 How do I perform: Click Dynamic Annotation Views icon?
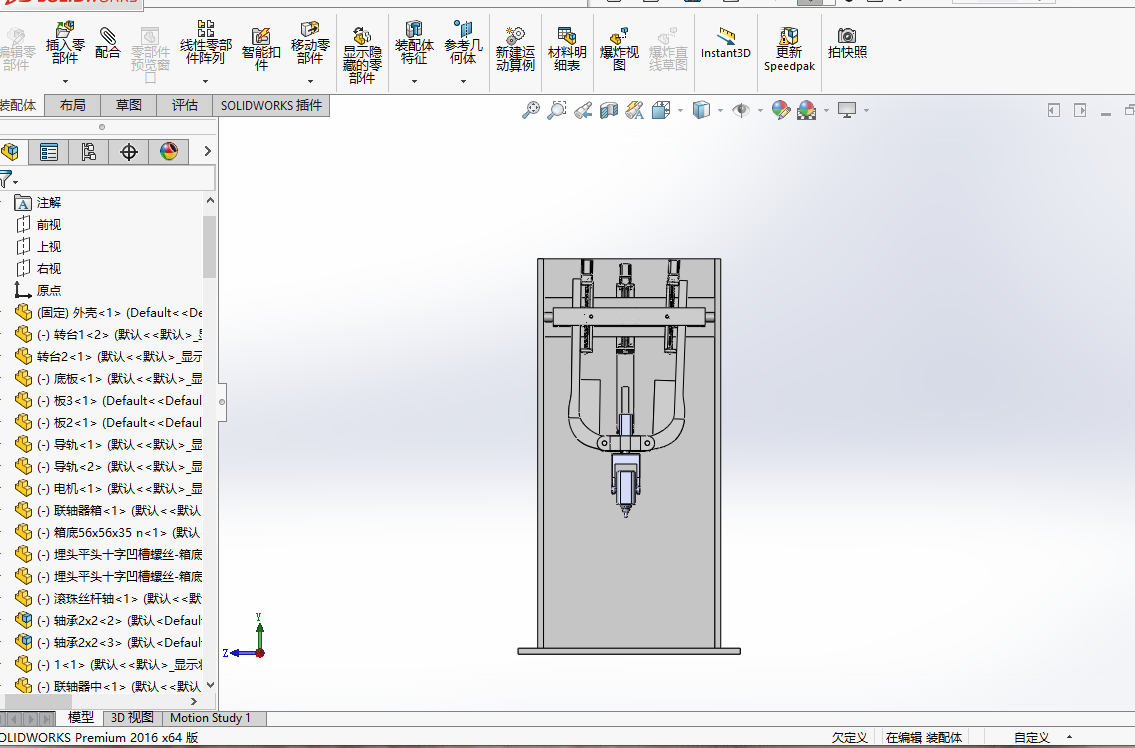[x=635, y=110]
